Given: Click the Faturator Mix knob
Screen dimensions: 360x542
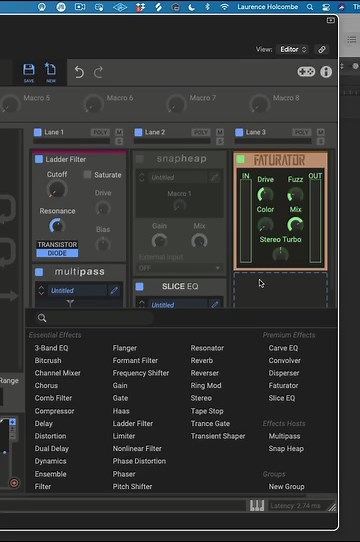Looking at the screenshot, I should [x=295, y=225].
